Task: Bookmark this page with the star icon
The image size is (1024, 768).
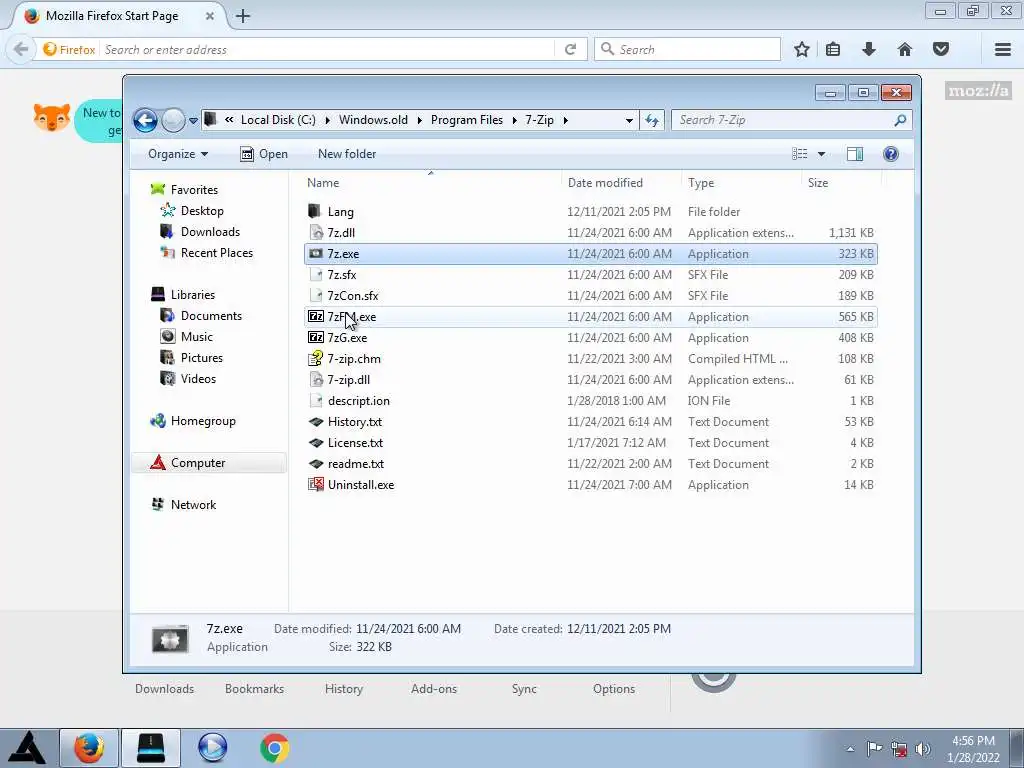Action: 802,50
